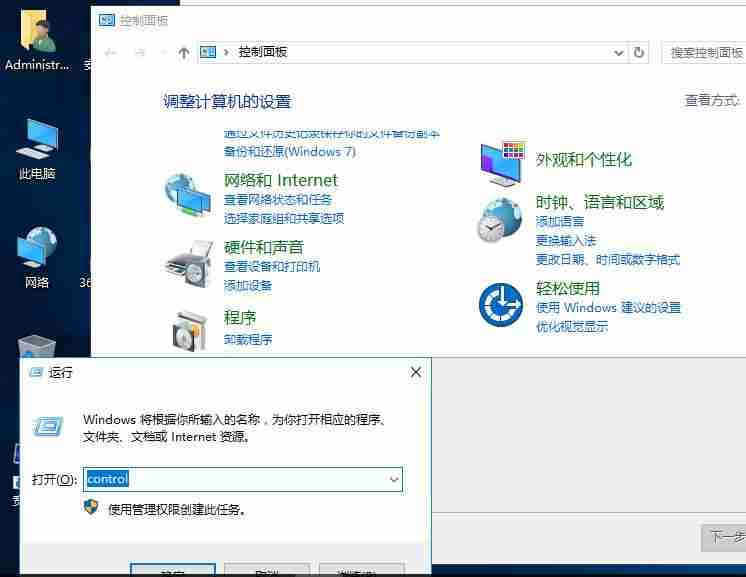
Task: Focus the 搜索控制面板 search box
Action: [704, 52]
